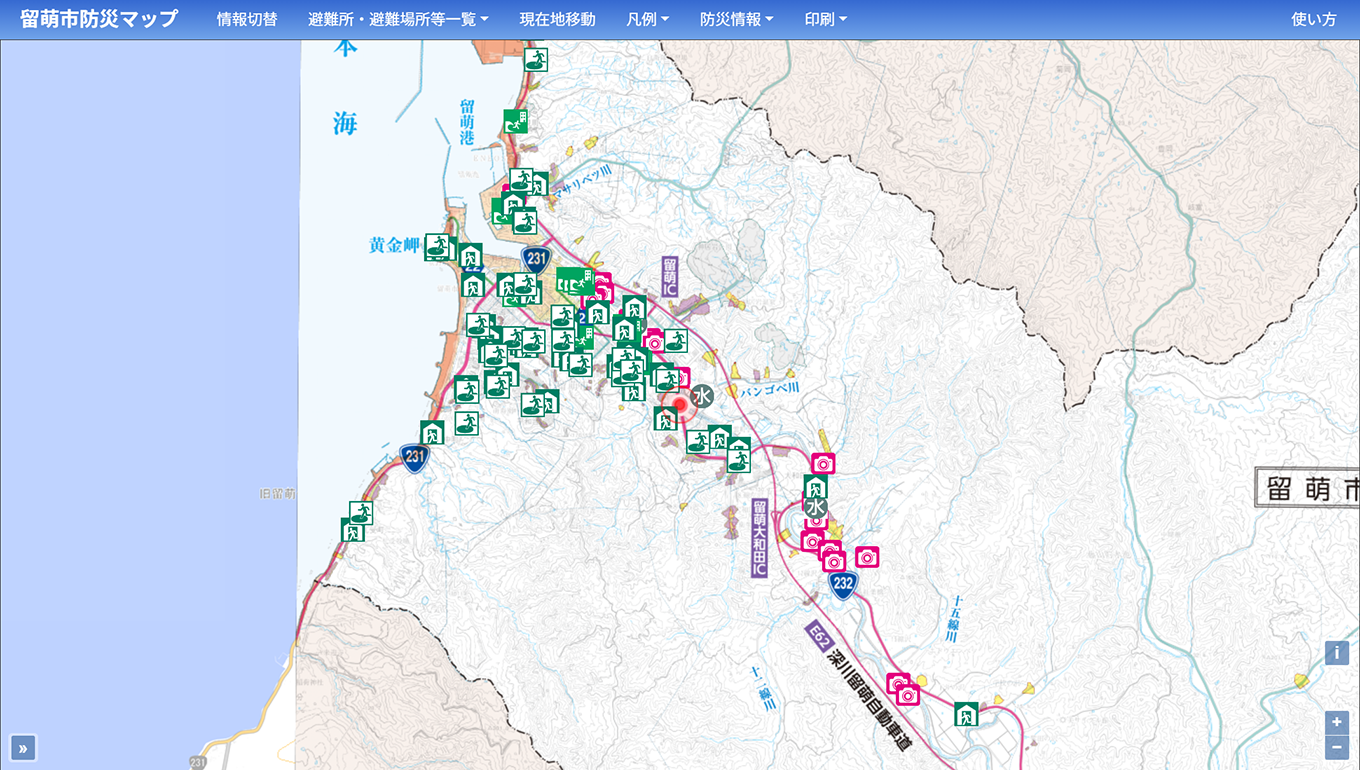1360x770 pixels.
Task: Click the shelter icon at bottom right near road
Action: (965, 714)
